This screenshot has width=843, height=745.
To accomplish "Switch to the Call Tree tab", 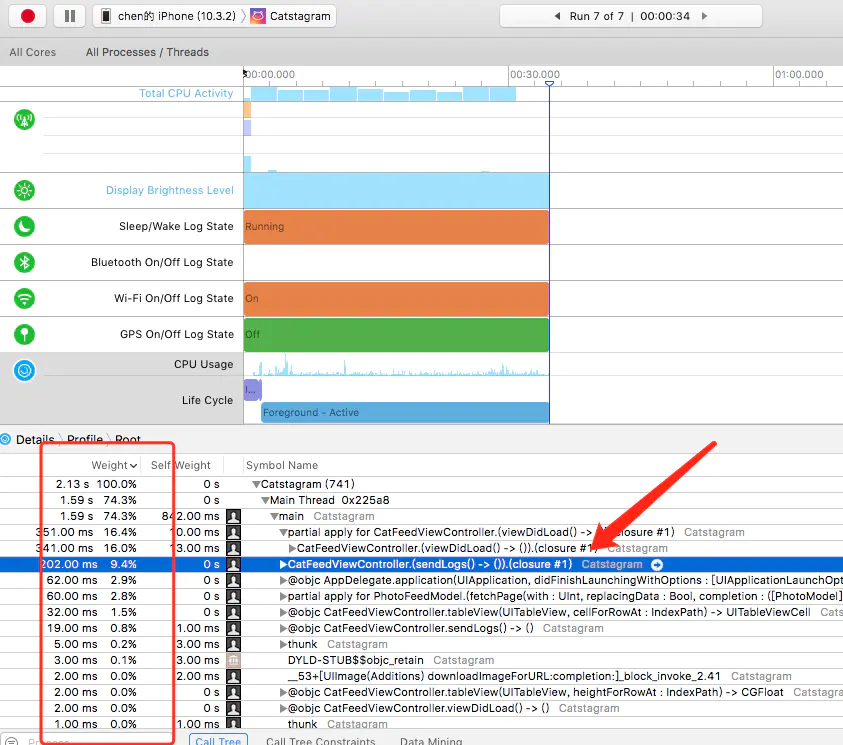I will (x=218, y=740).
